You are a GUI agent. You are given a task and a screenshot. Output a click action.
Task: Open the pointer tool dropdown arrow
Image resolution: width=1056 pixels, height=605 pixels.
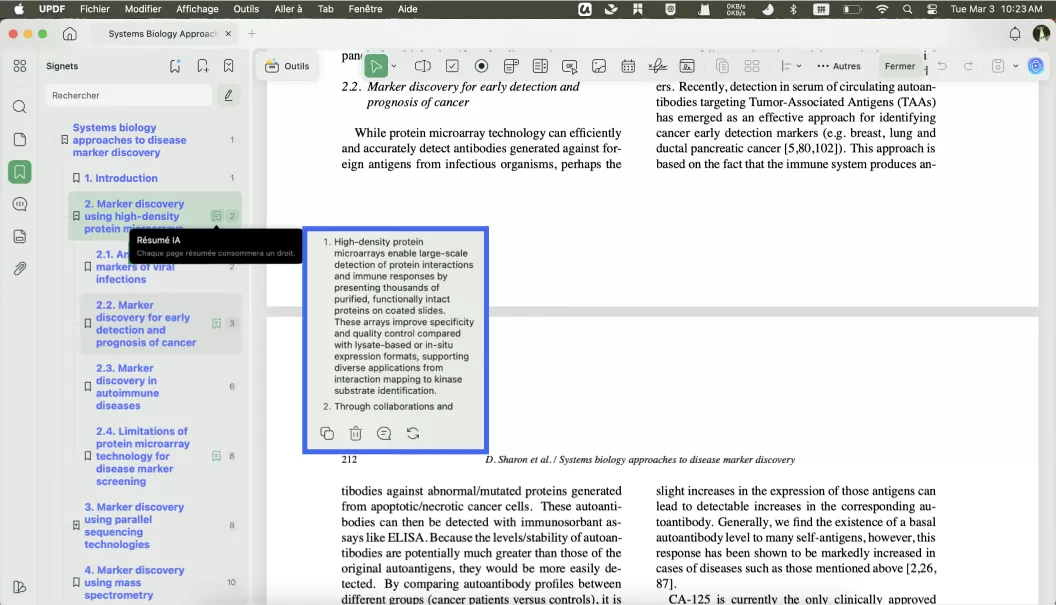click(394, 66)
